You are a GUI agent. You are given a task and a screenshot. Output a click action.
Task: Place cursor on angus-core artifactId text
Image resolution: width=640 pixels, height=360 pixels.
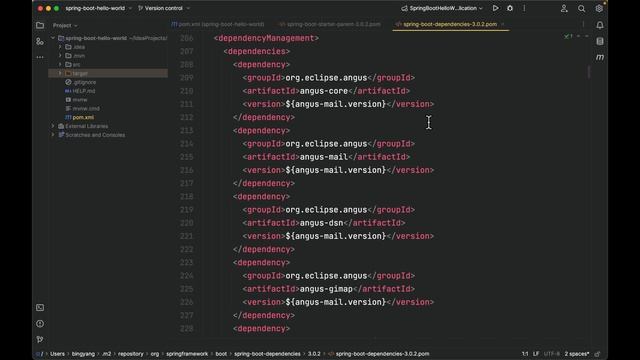324,91
